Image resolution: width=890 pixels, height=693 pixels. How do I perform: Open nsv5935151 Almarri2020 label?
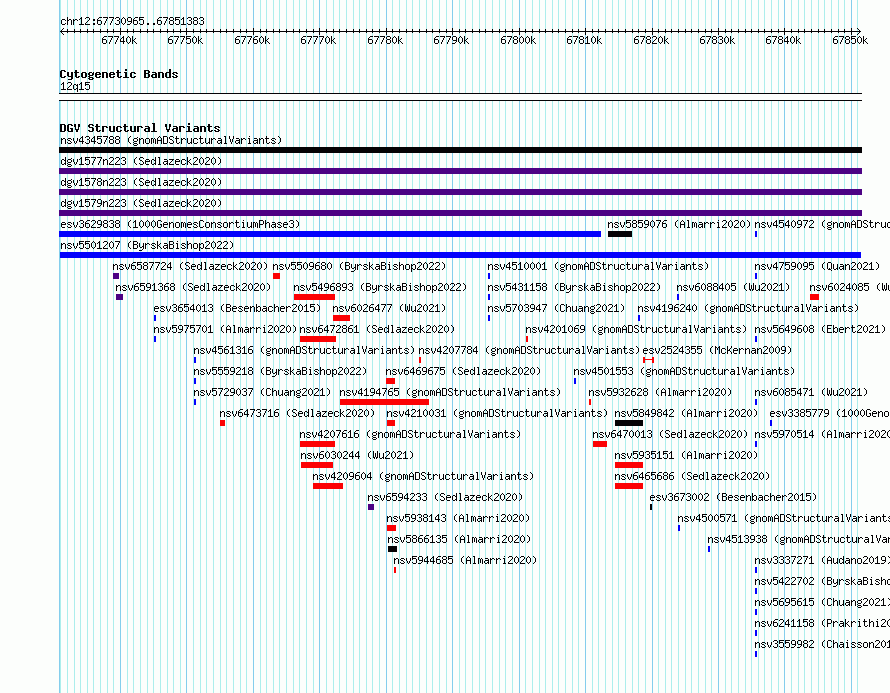pos(686,455)
